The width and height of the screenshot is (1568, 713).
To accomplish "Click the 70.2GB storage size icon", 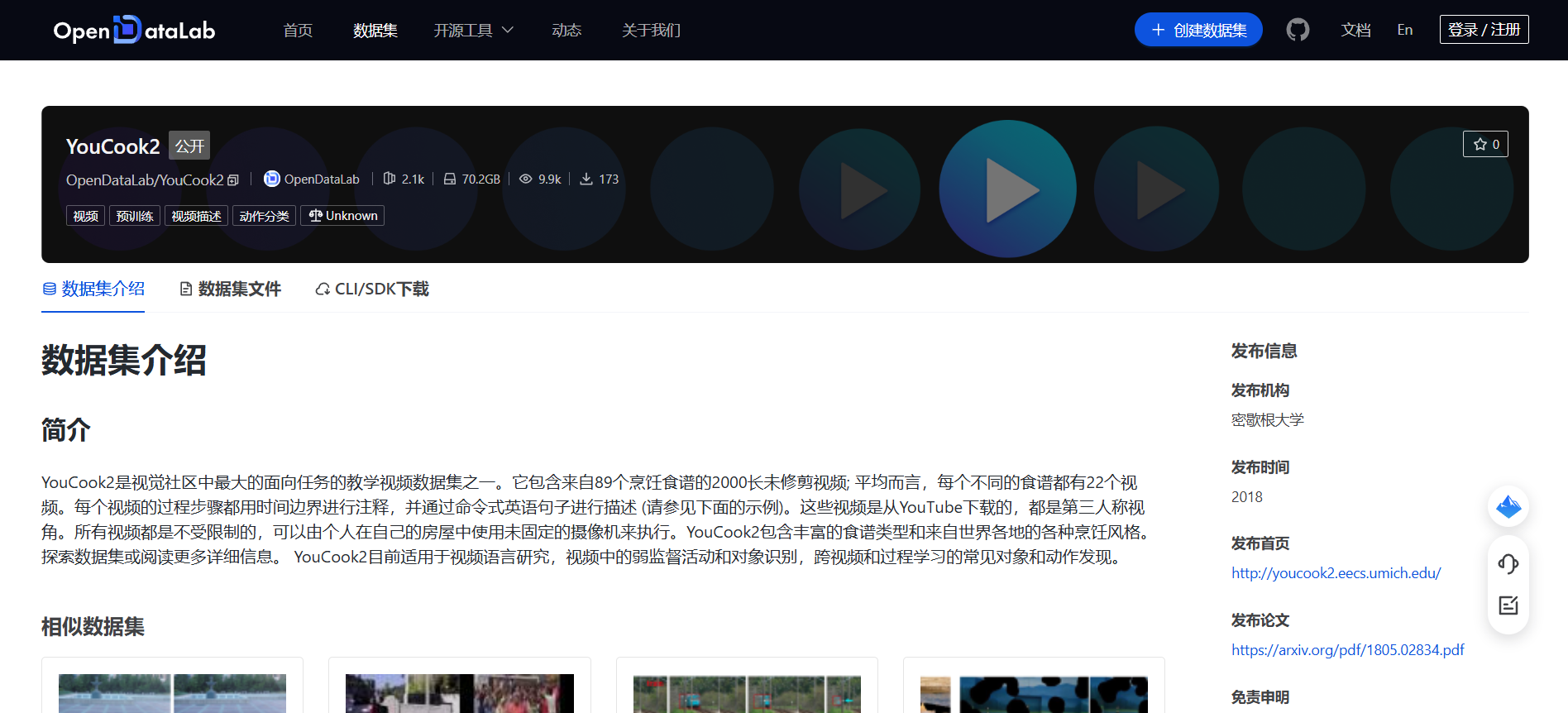I will coord(449,179).
